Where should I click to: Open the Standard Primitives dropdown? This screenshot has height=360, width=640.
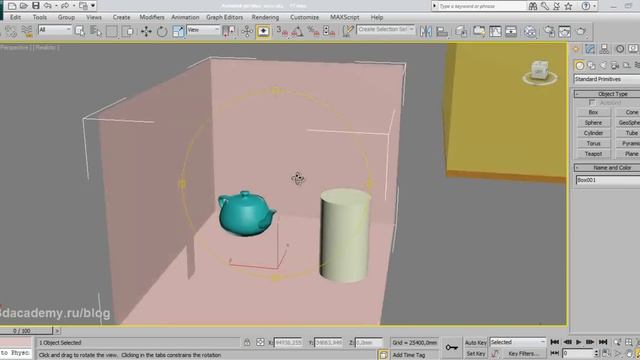coord(607,79)
